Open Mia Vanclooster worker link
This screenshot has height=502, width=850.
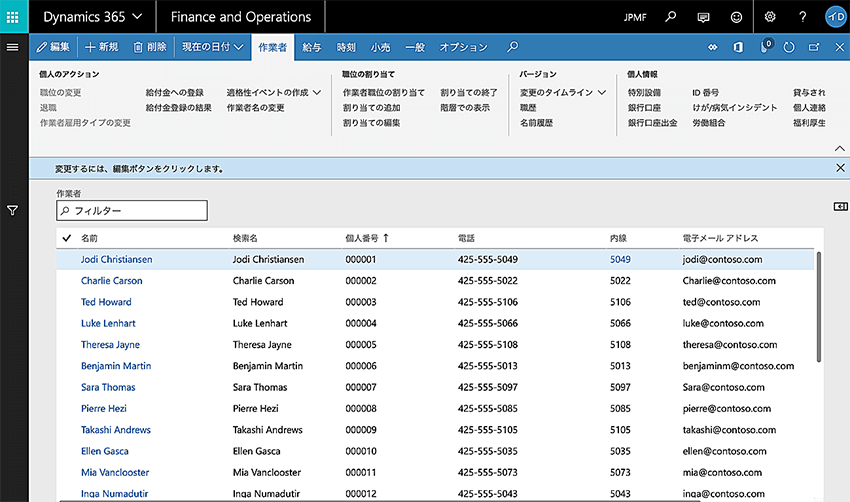pos(115,472)
